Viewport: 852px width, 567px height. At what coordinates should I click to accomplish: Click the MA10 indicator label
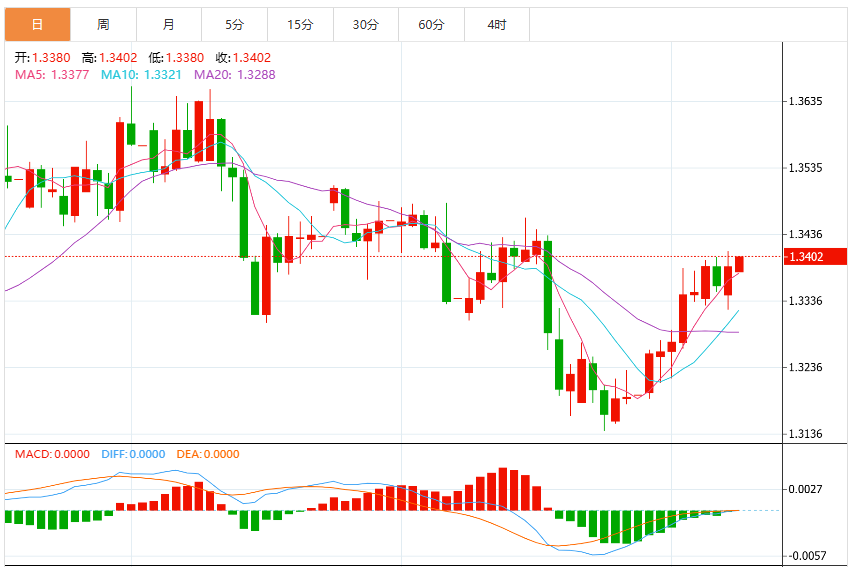141,74
